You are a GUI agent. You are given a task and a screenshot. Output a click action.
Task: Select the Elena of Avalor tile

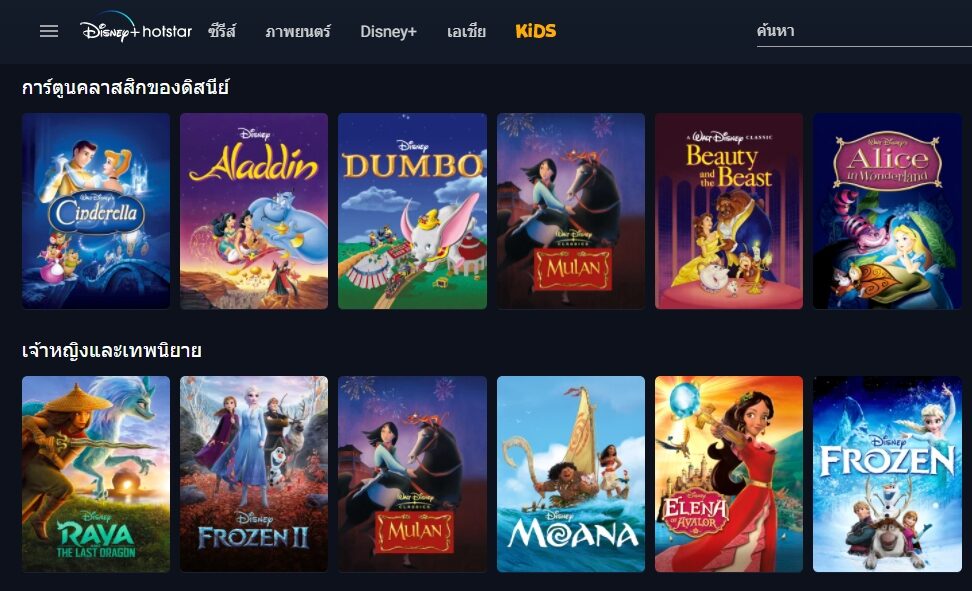tap(729, 474)
